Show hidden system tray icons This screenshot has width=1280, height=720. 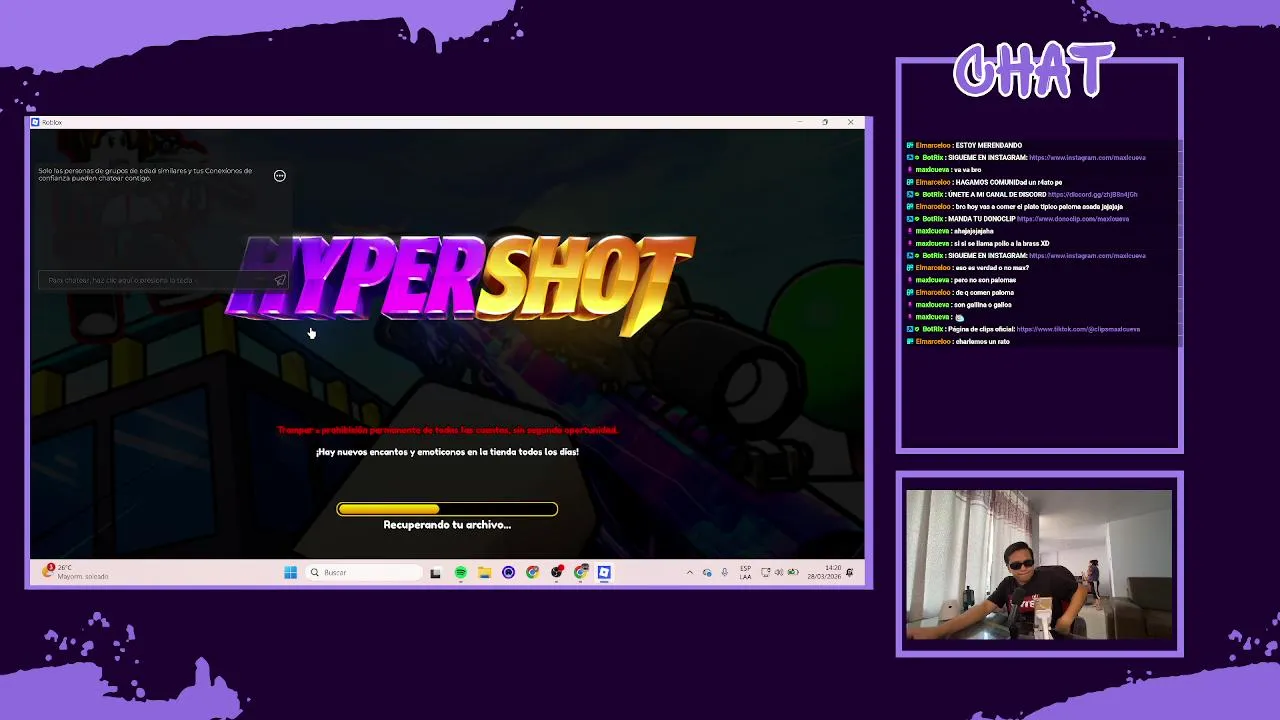pyautogui.click(x=689, y=572)
